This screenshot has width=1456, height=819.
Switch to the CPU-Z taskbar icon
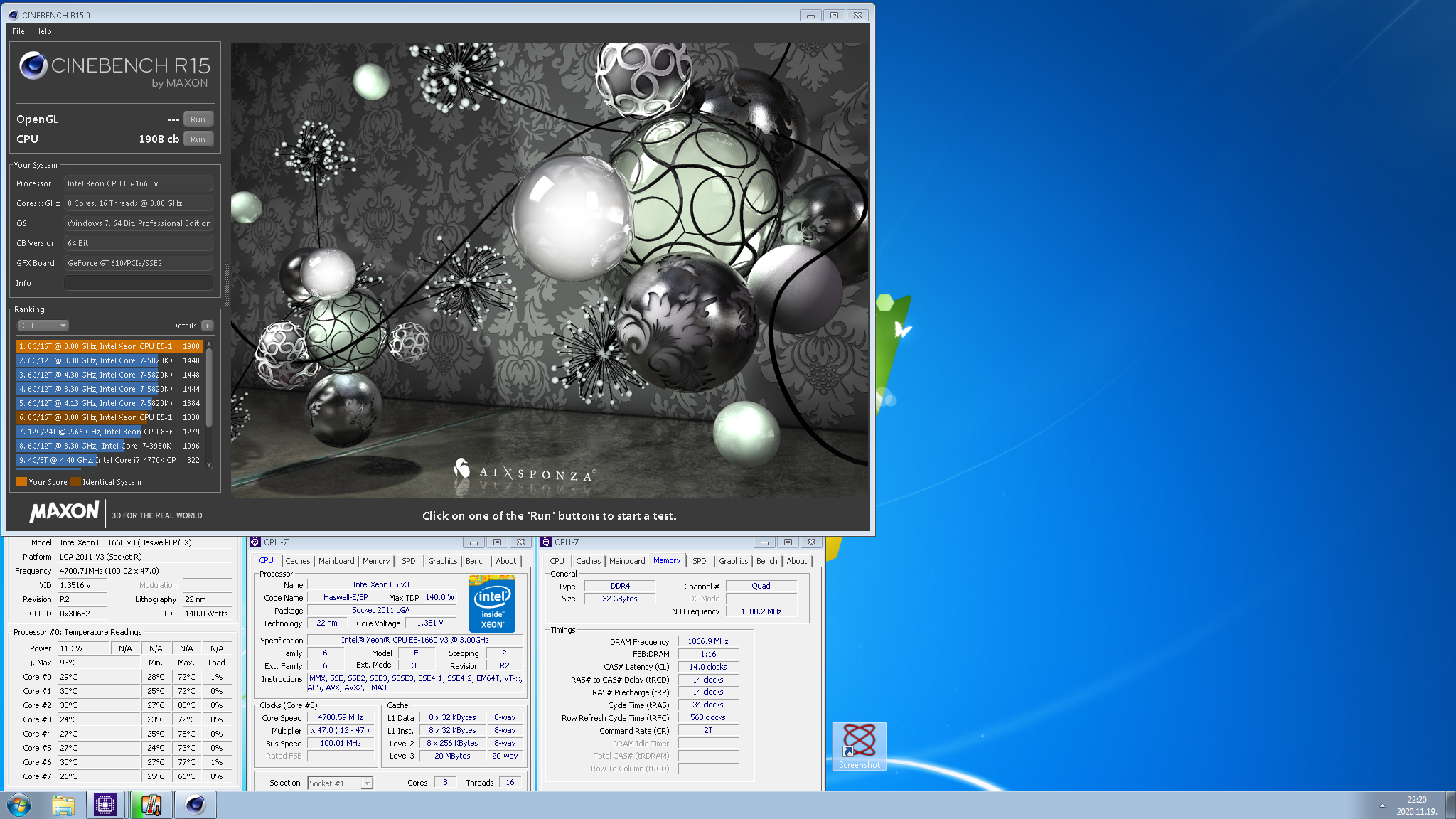pos(105,805)
